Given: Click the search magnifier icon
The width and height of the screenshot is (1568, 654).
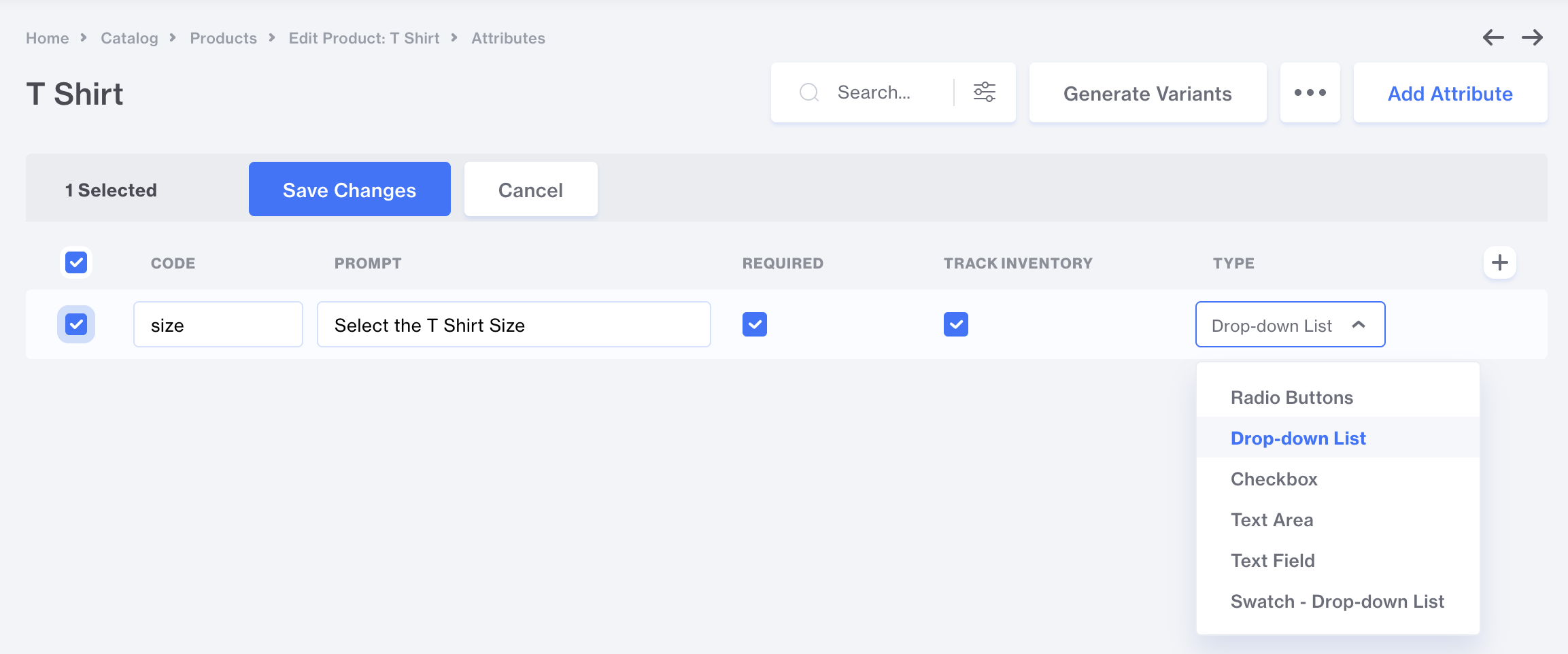Looking at the screenshot, I should coord(809,92).
